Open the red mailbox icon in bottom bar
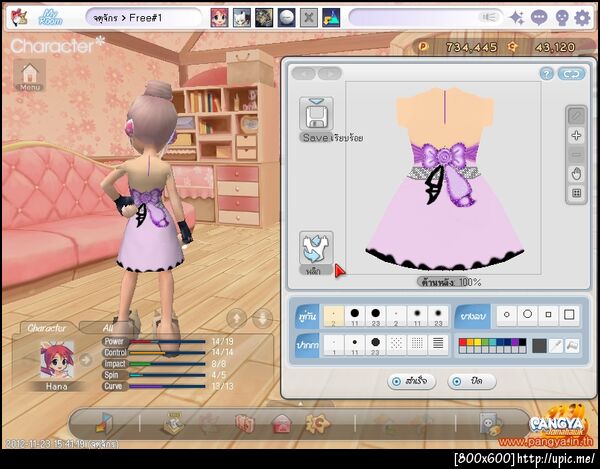 coord(281,424)
